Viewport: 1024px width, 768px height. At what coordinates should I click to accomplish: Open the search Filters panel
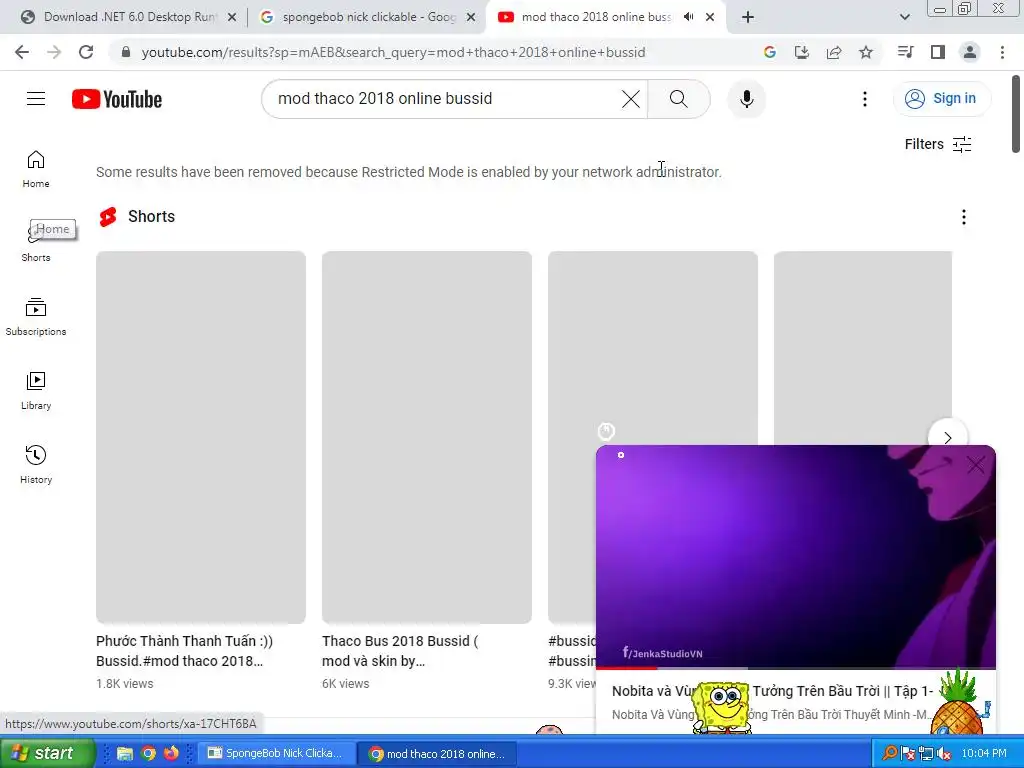point(938,144)
